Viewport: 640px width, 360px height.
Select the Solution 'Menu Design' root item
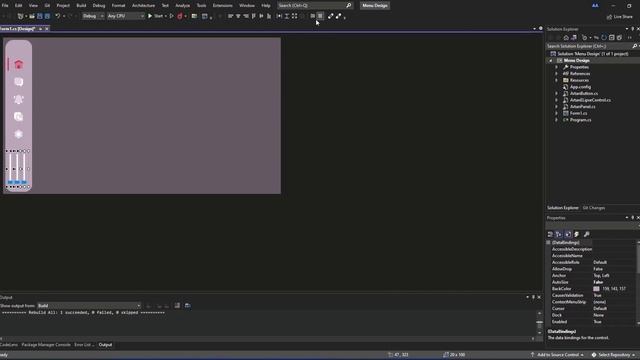pyautogui.click(x=593, y=54)
